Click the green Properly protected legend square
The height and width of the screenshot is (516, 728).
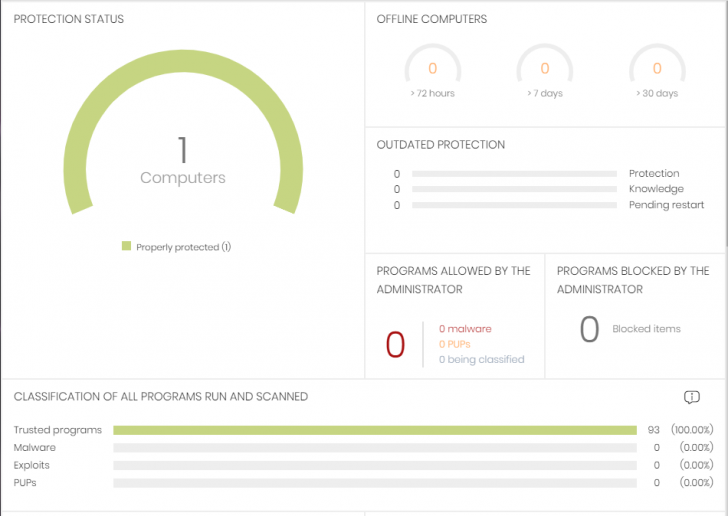pos(126,246)
